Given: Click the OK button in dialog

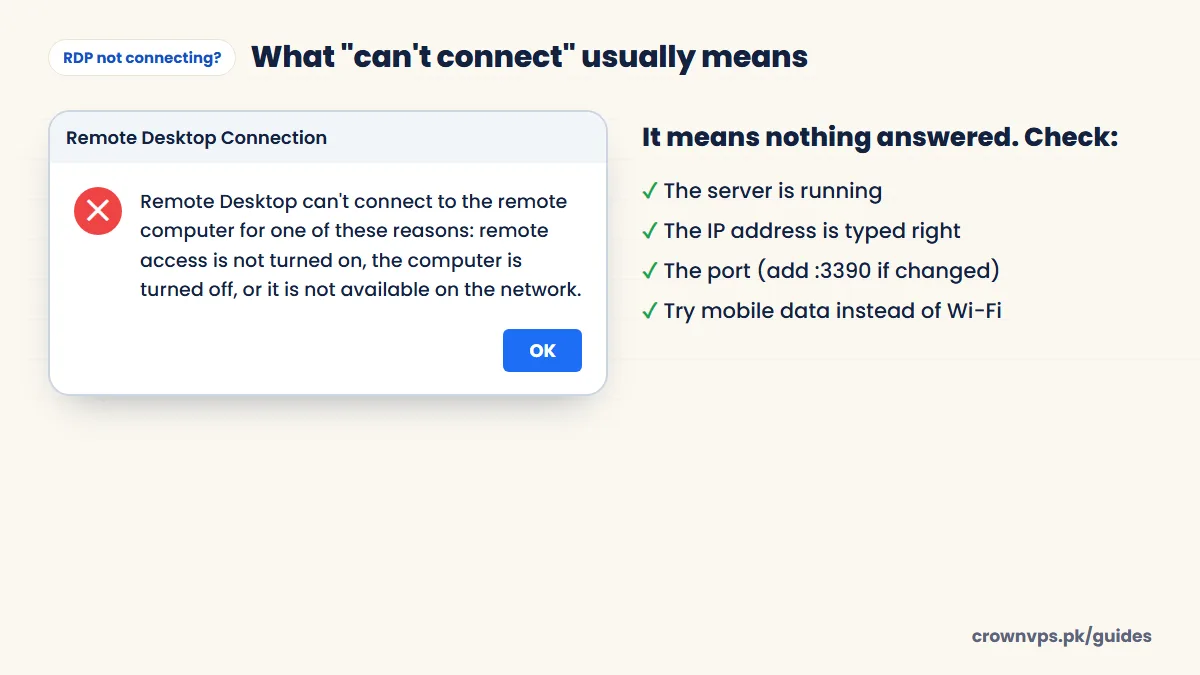Looking at the screenshot, I should tap(542, 350).
